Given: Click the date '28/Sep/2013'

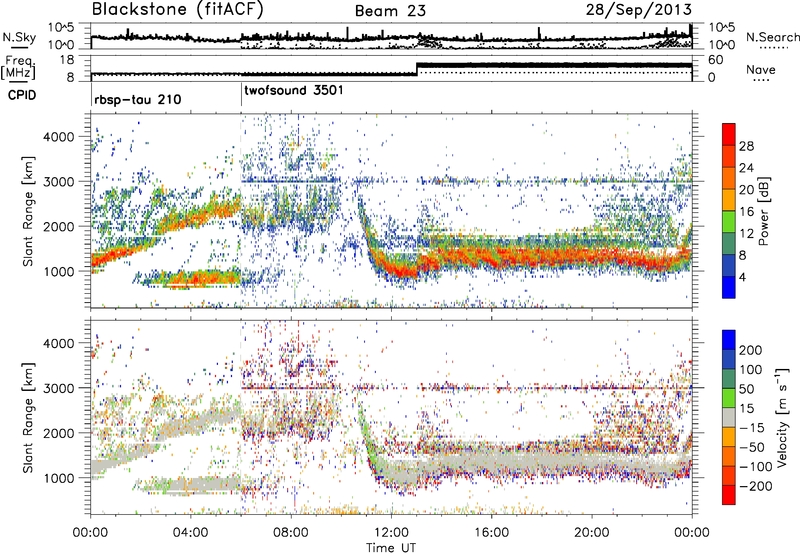Looking at the screenshot, I should (x=639, y=10).
